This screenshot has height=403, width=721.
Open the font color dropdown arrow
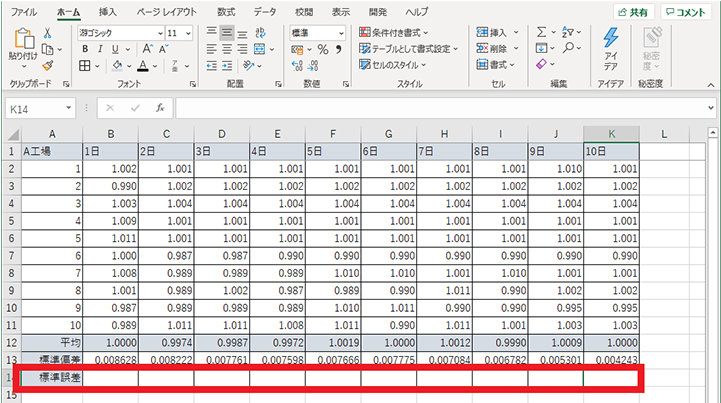155,66
